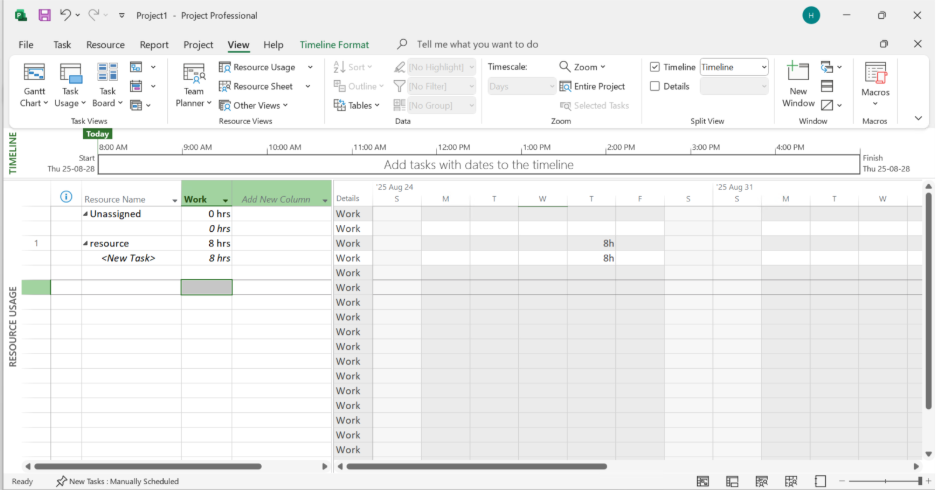Viewport: 936px width, 490px height.
Task: Switch to Gantt view from status bar
Action: [x=703, y=481]
